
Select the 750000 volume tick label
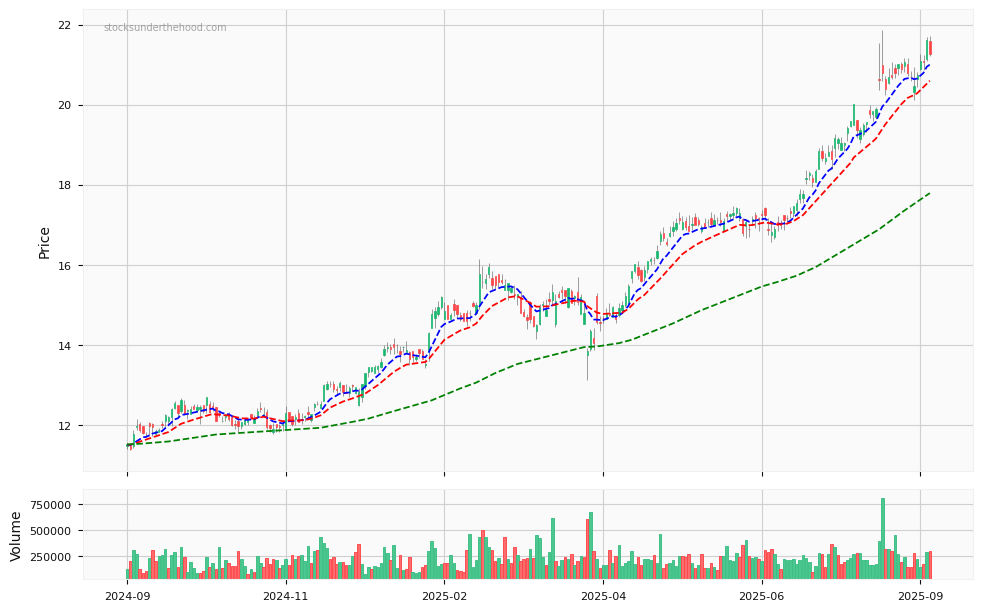tap(51, 505)
